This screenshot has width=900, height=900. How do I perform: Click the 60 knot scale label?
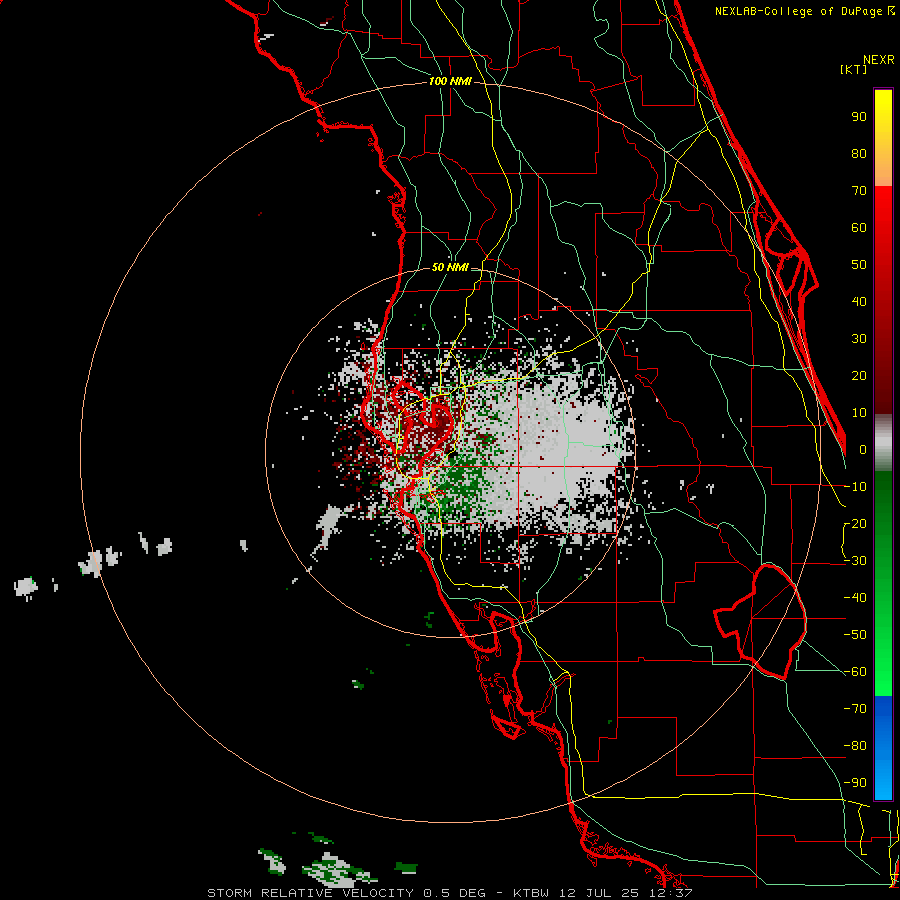coord(859,228)
